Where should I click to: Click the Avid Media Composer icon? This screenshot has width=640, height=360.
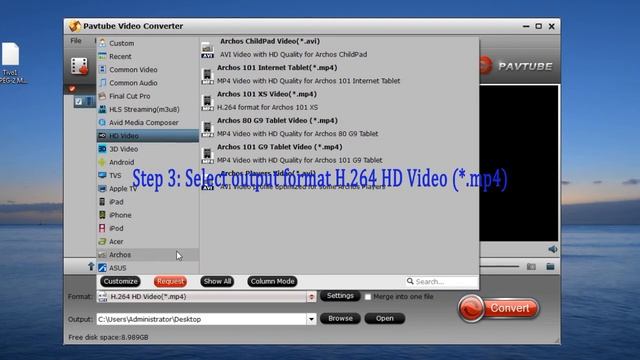[102, 122]
